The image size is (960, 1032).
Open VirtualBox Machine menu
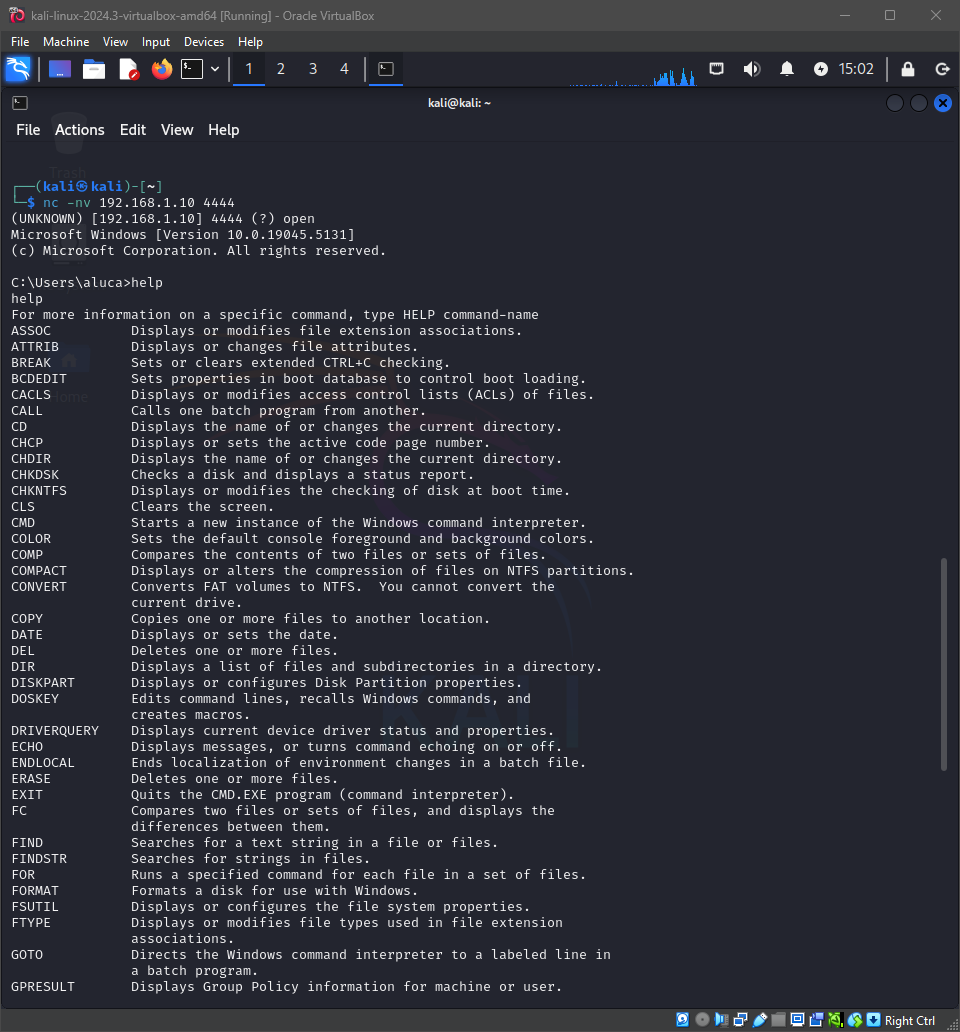click(x=66, y=41)
